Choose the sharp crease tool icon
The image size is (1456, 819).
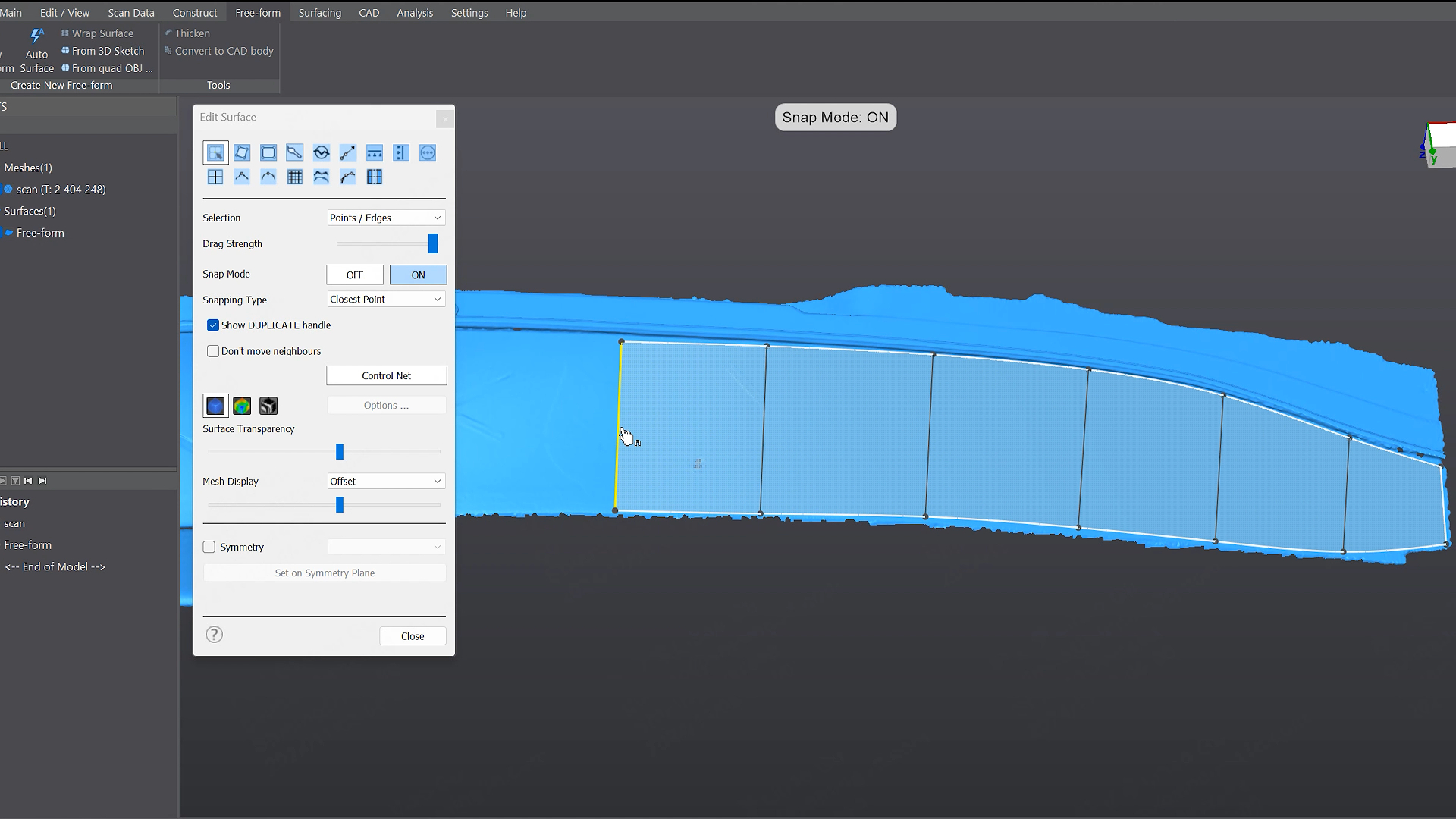(x=241, y=176)
